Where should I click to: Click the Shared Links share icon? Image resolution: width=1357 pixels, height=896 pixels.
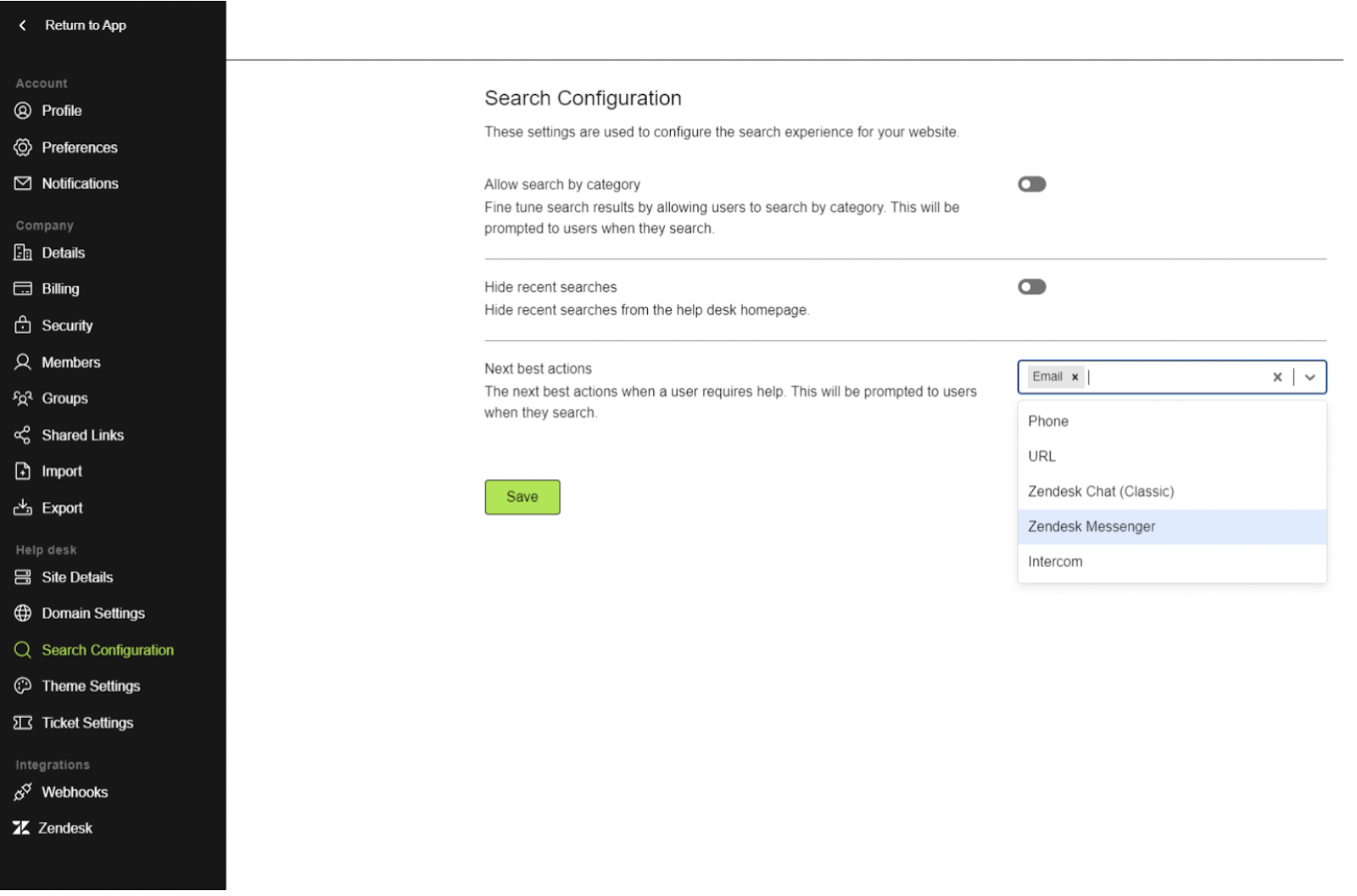pos(23,436)
